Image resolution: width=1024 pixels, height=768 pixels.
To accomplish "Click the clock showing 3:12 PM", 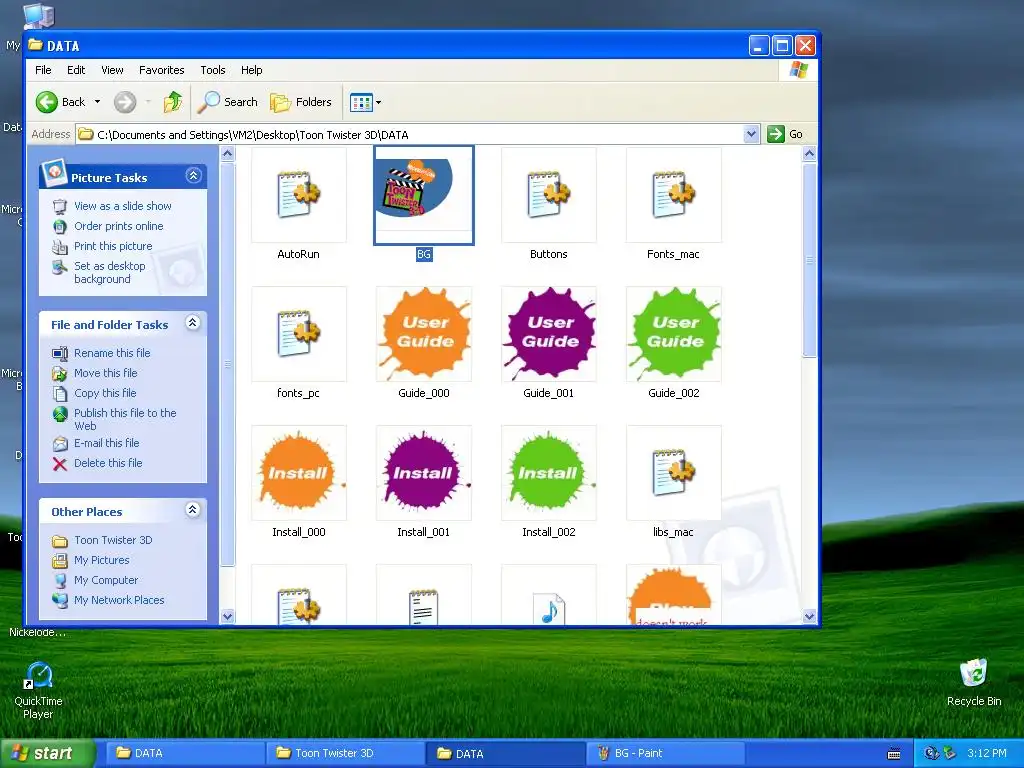I will tap(987, 754).
